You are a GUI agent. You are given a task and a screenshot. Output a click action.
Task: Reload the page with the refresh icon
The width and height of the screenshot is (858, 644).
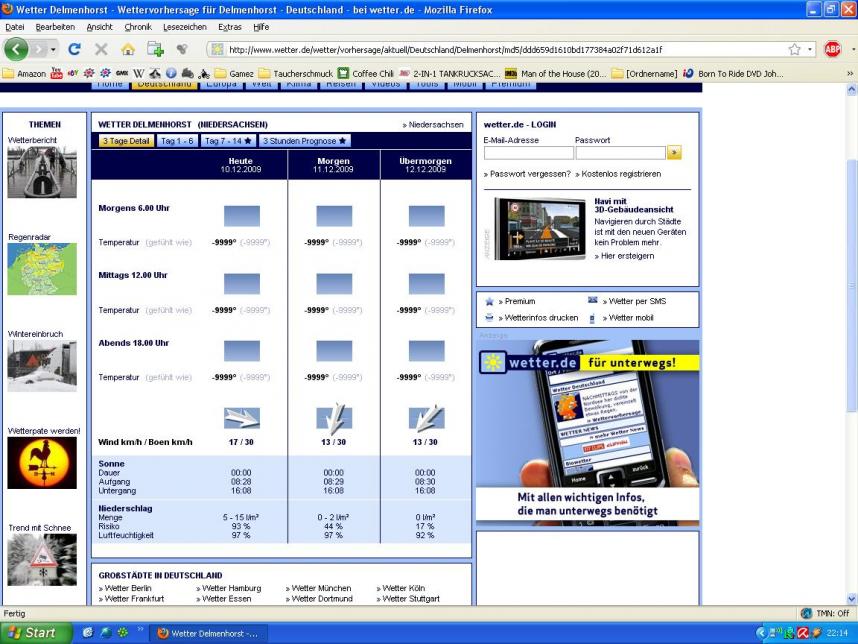coord(74,50)
